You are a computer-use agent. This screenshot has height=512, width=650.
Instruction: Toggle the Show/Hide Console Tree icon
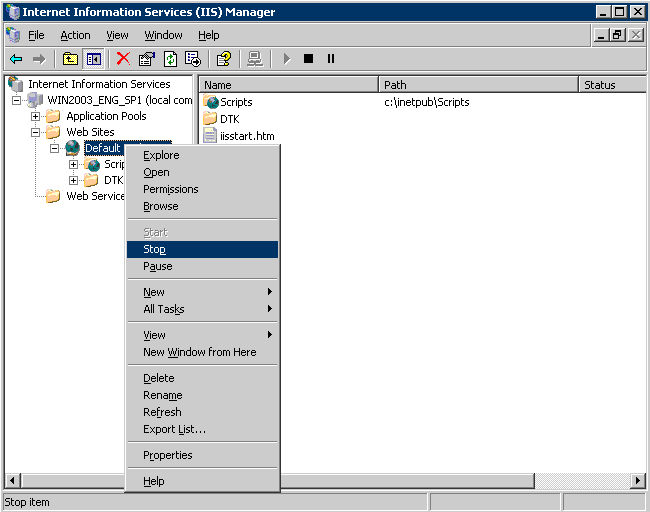[93, 59]
